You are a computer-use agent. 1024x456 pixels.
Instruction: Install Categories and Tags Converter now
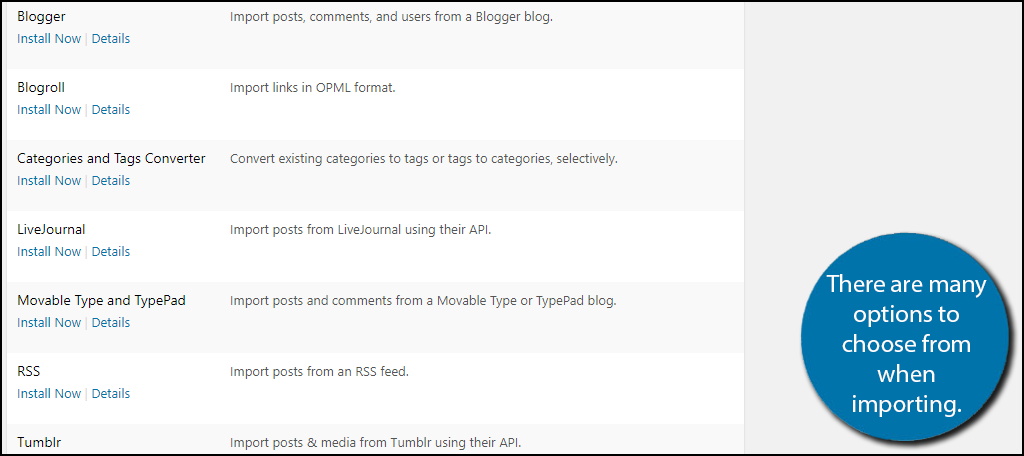[x=49, y=181]
